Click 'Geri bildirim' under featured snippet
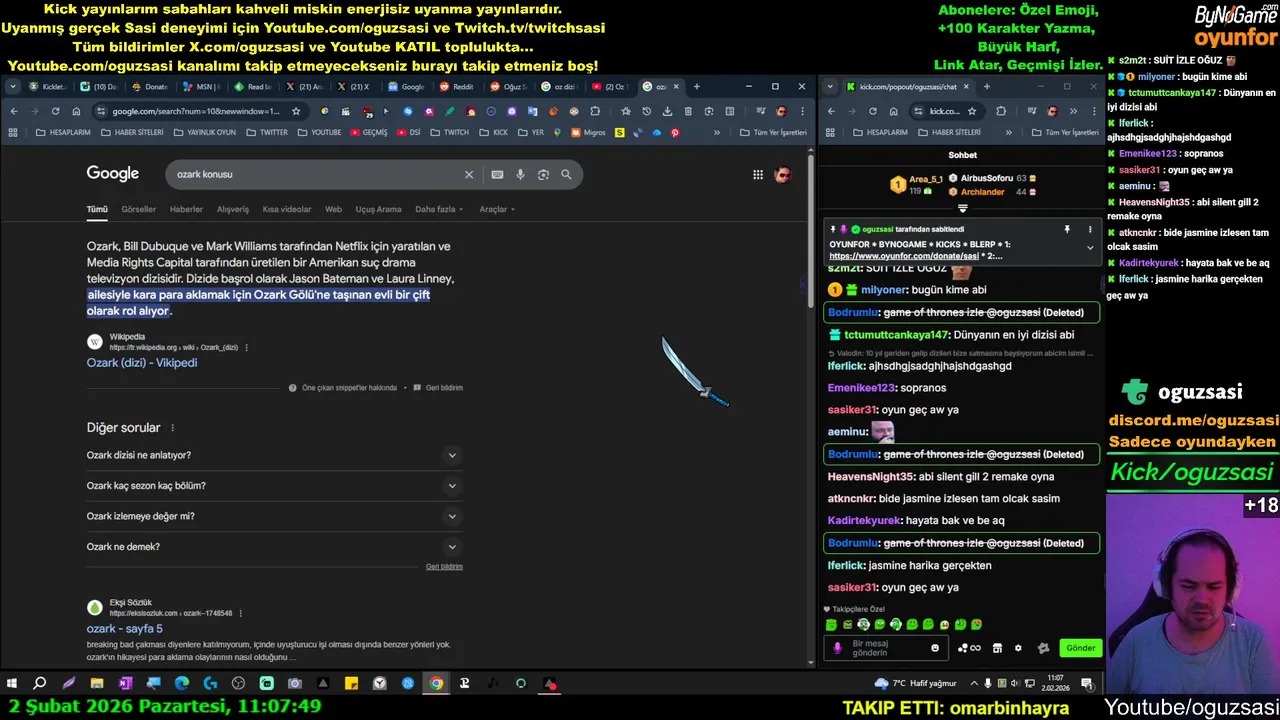The width and height of the screenshot is (1280, 720). pyautogui.click(x=438, y=388)
